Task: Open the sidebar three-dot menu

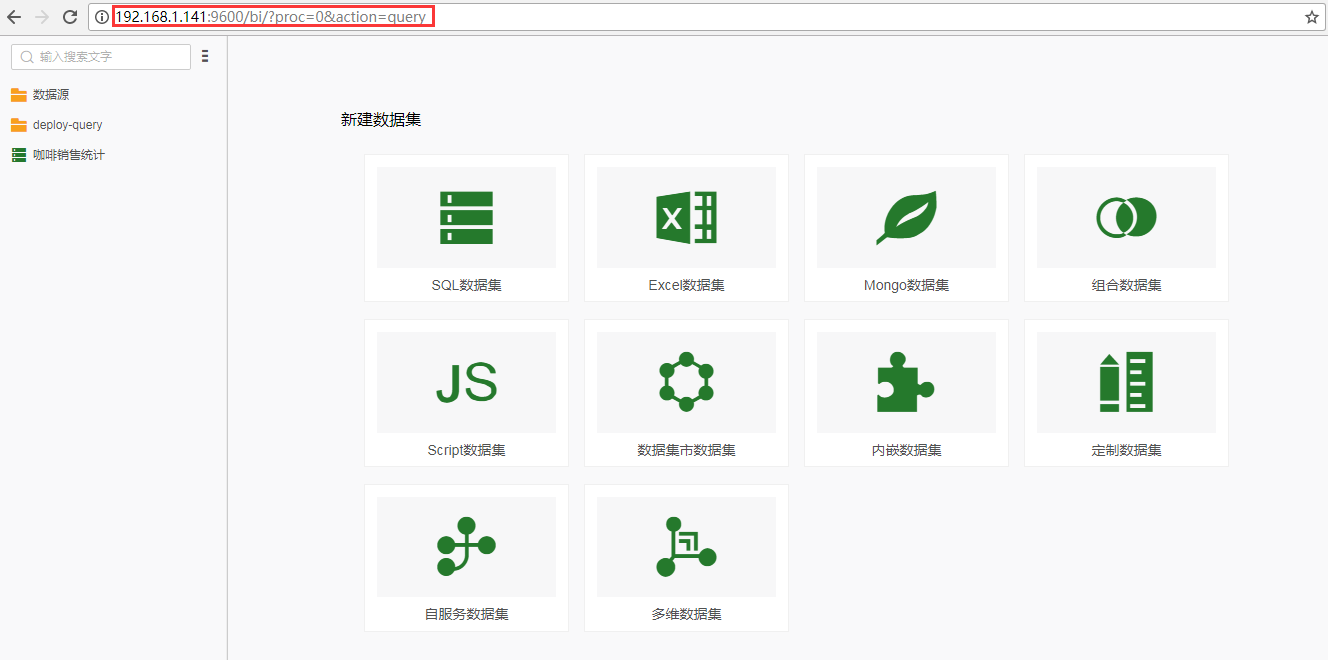Action: 205,56
